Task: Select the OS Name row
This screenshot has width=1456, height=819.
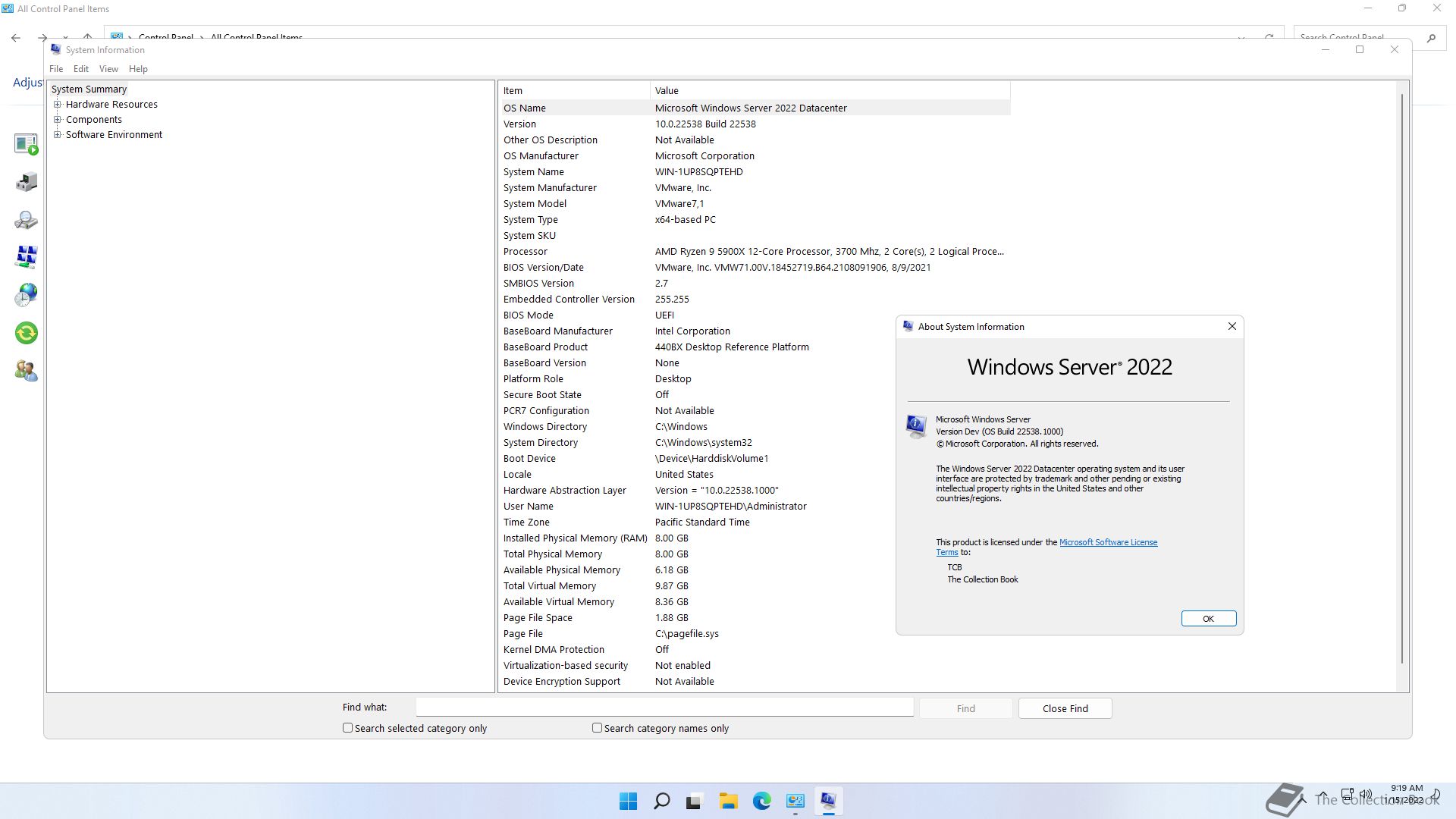Action: click(x=755, y=108)
